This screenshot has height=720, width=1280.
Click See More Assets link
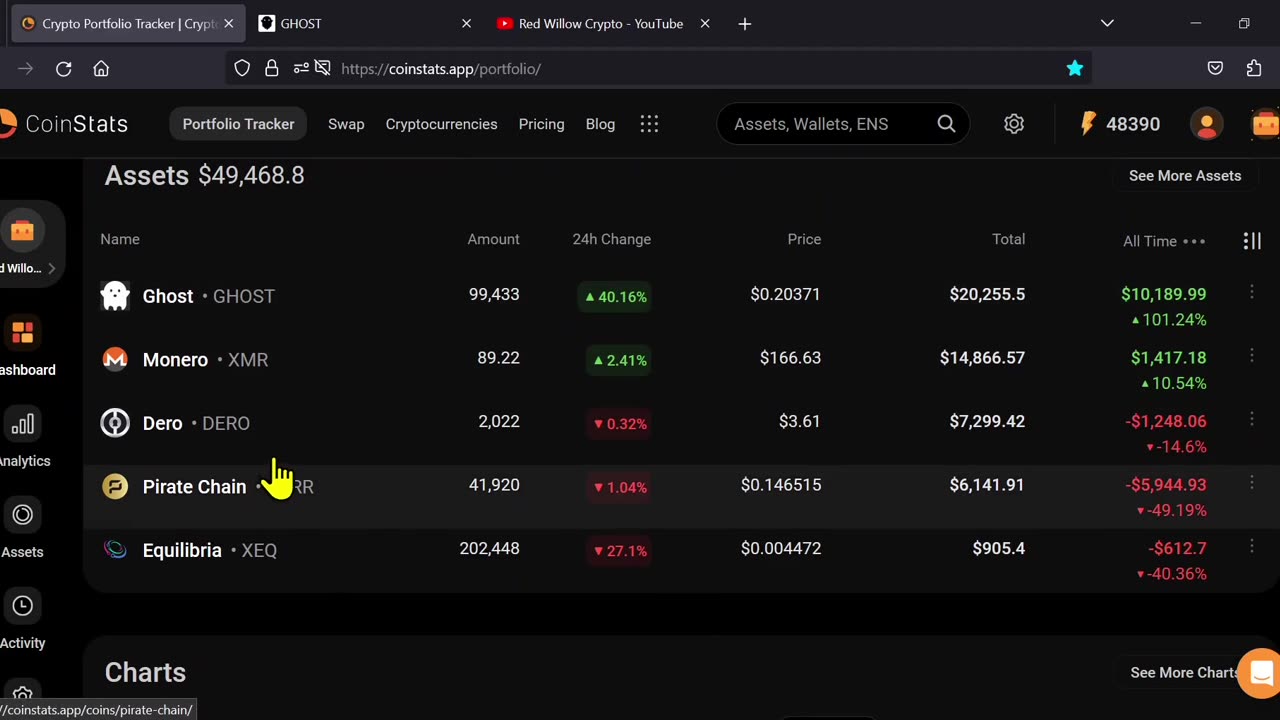pyautogui.click(x=1185, y=176)
